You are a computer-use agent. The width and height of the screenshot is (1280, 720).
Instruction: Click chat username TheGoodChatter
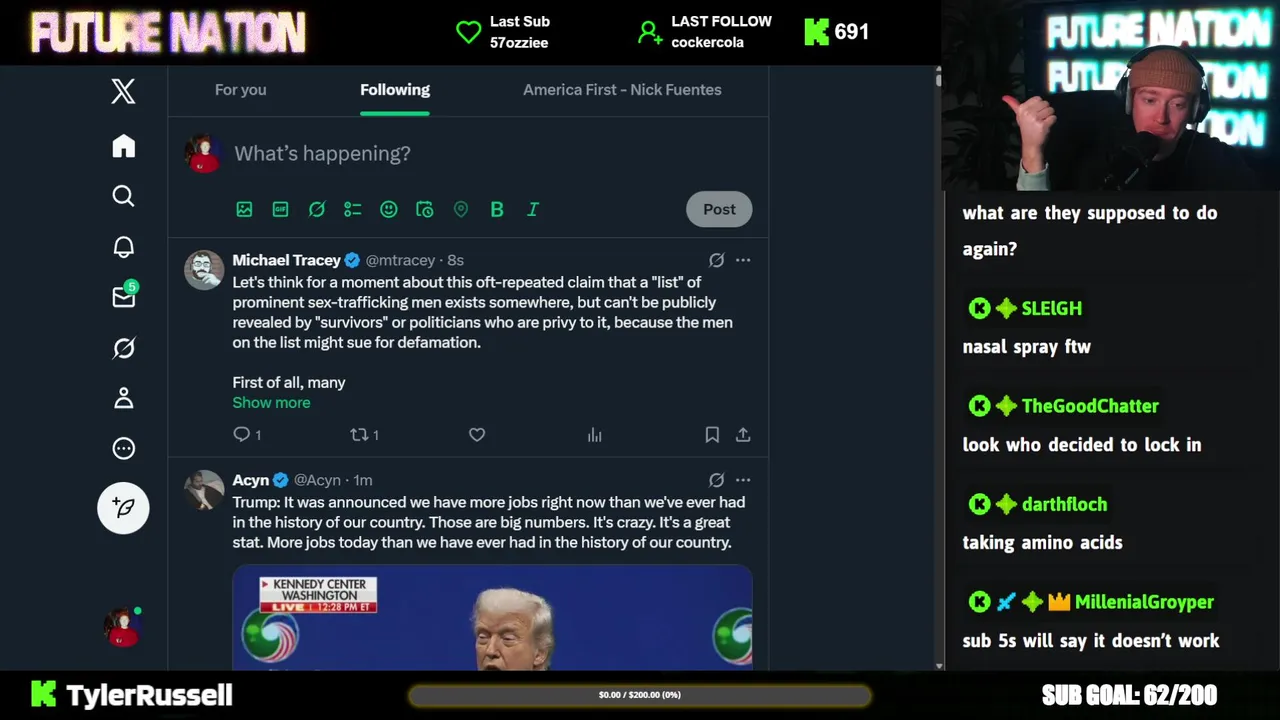(1090, 406)
